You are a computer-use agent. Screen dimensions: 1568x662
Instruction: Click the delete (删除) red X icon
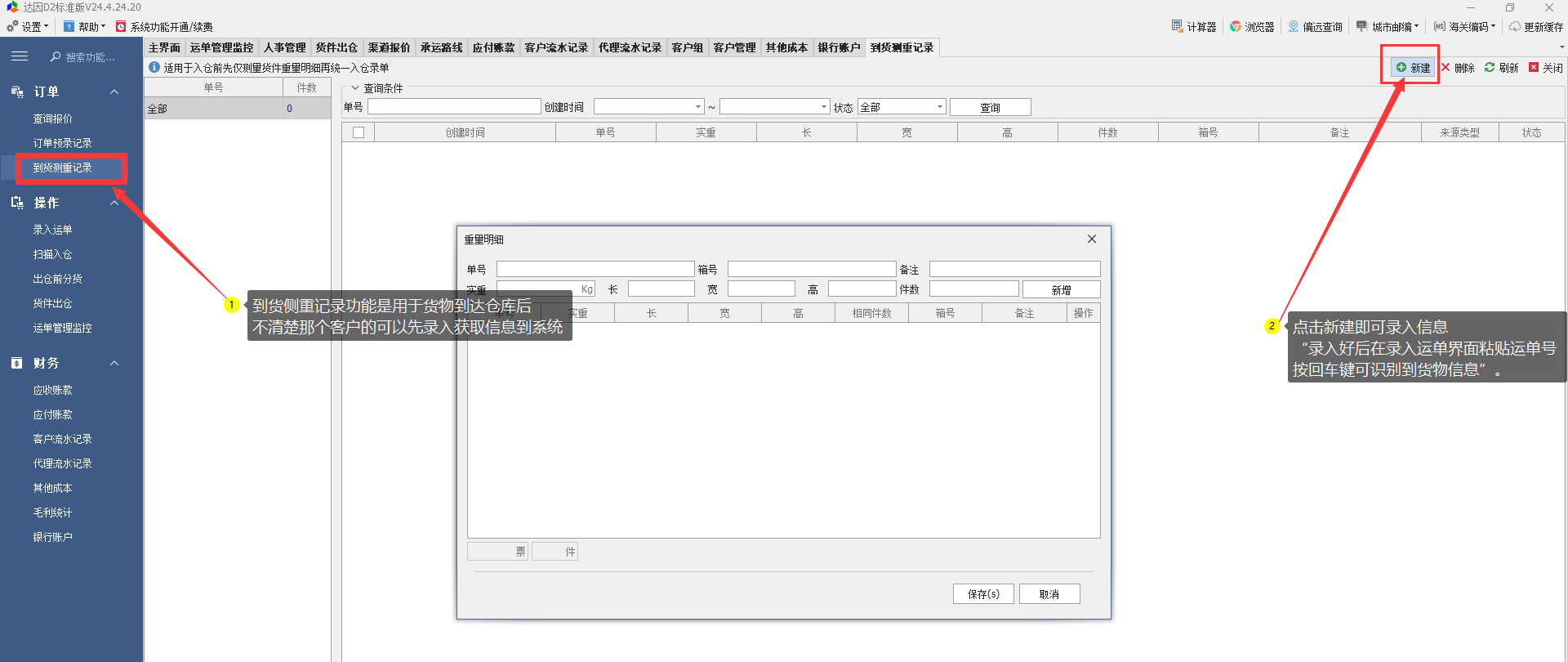(1445, 67)
